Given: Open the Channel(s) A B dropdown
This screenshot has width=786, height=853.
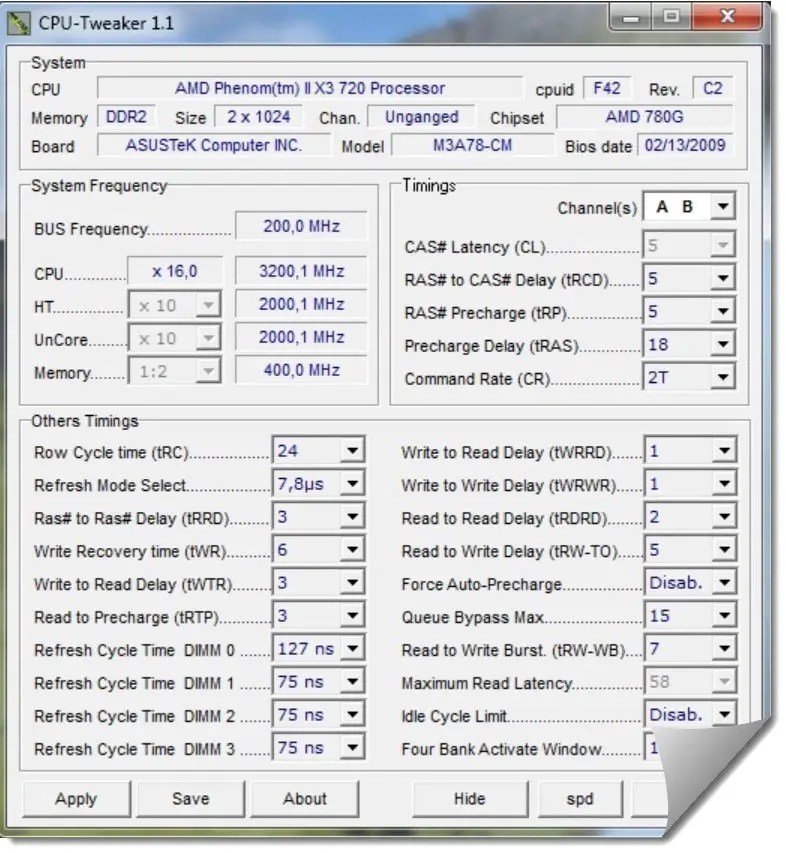Looking at the screenshot, I should tap(689, 207).
